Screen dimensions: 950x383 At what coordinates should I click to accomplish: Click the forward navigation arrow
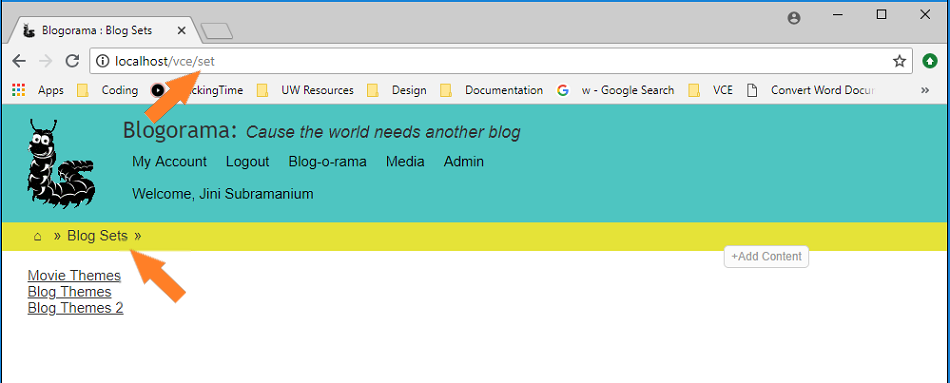pos(45,61)
